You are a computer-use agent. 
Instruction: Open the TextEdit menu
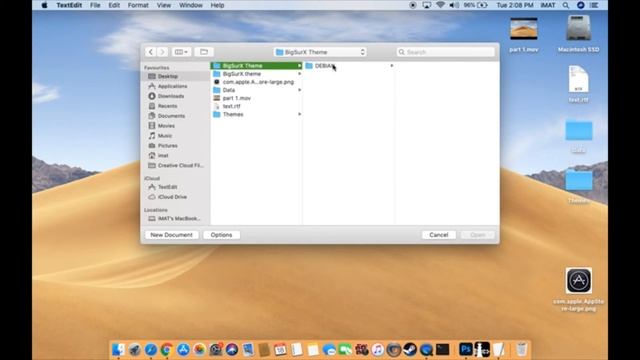[x=69, y=5]
